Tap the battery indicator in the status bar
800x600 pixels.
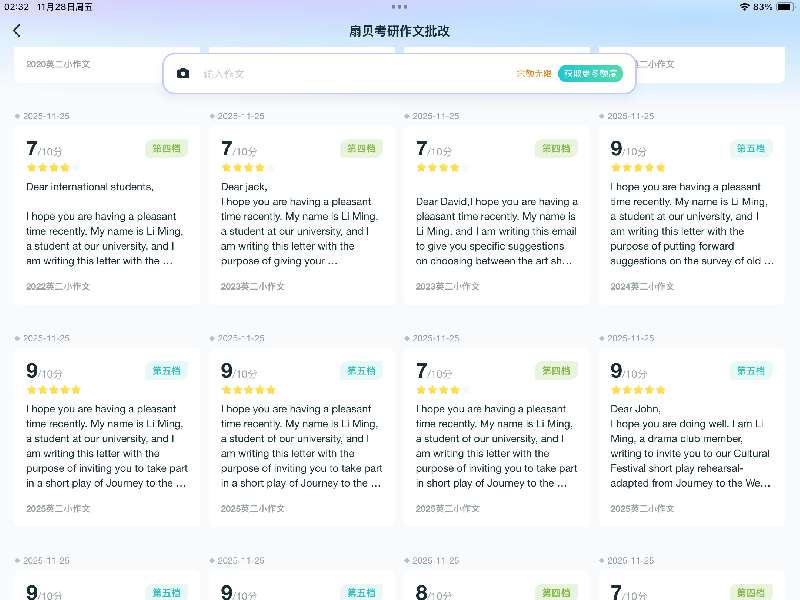point(784,7)
